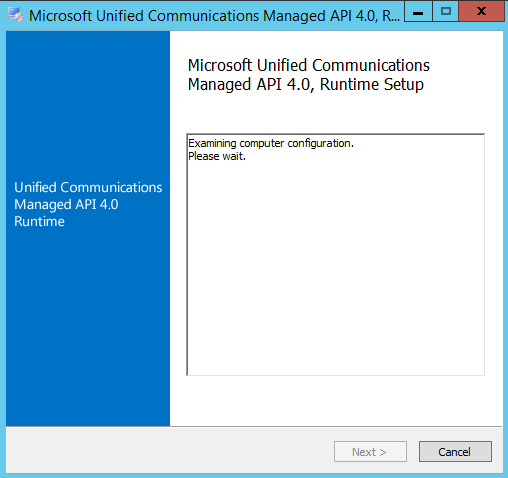Click the 'Unified Communications' text in the blue sidebar
Image resolution: width=508 pixels, height=478 pixels.
point(88,187)
